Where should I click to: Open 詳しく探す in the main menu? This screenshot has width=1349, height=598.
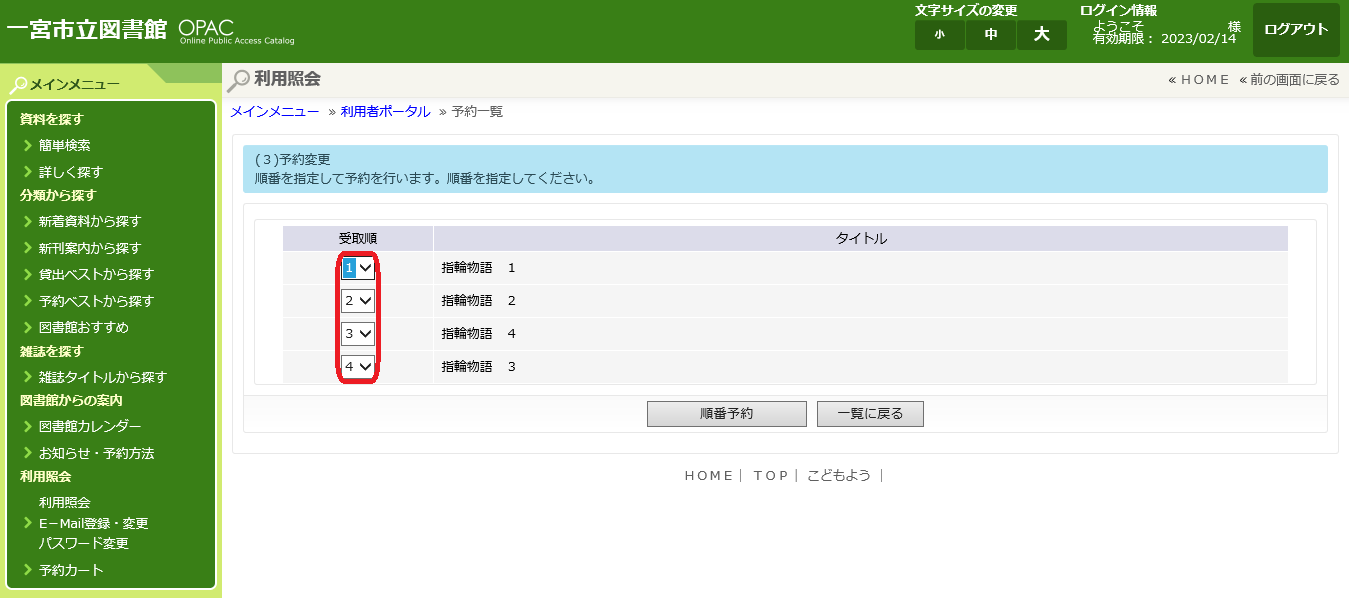[x=71, y=172]
